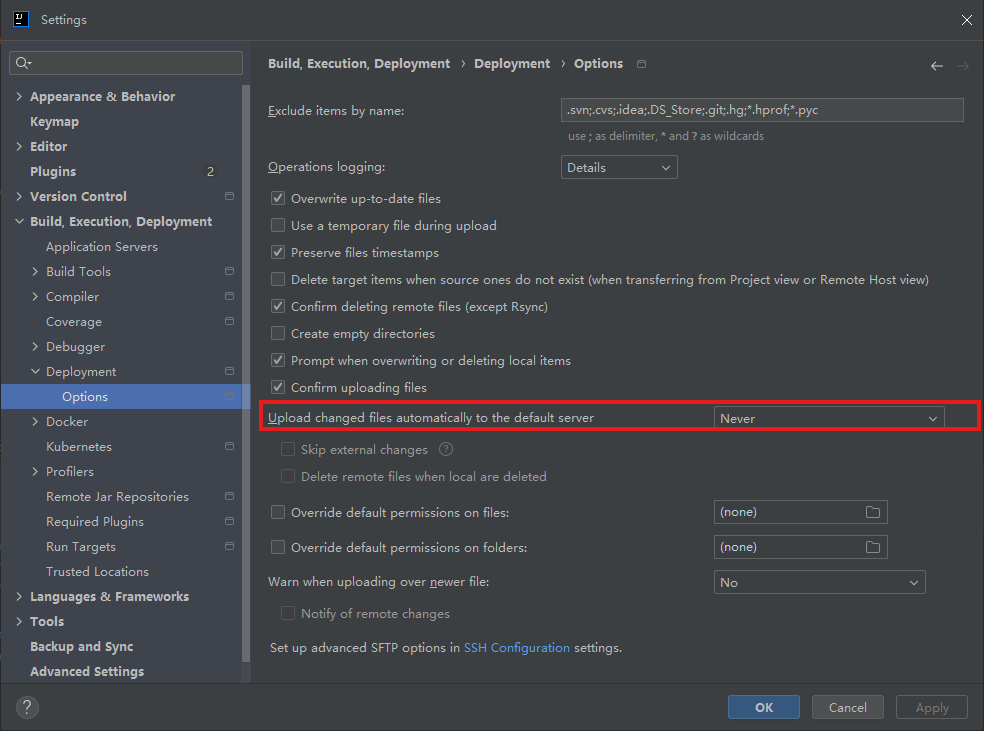Click help icon beside Skip external changes
This screenshot has height=731, width=984.
point(446,450)
